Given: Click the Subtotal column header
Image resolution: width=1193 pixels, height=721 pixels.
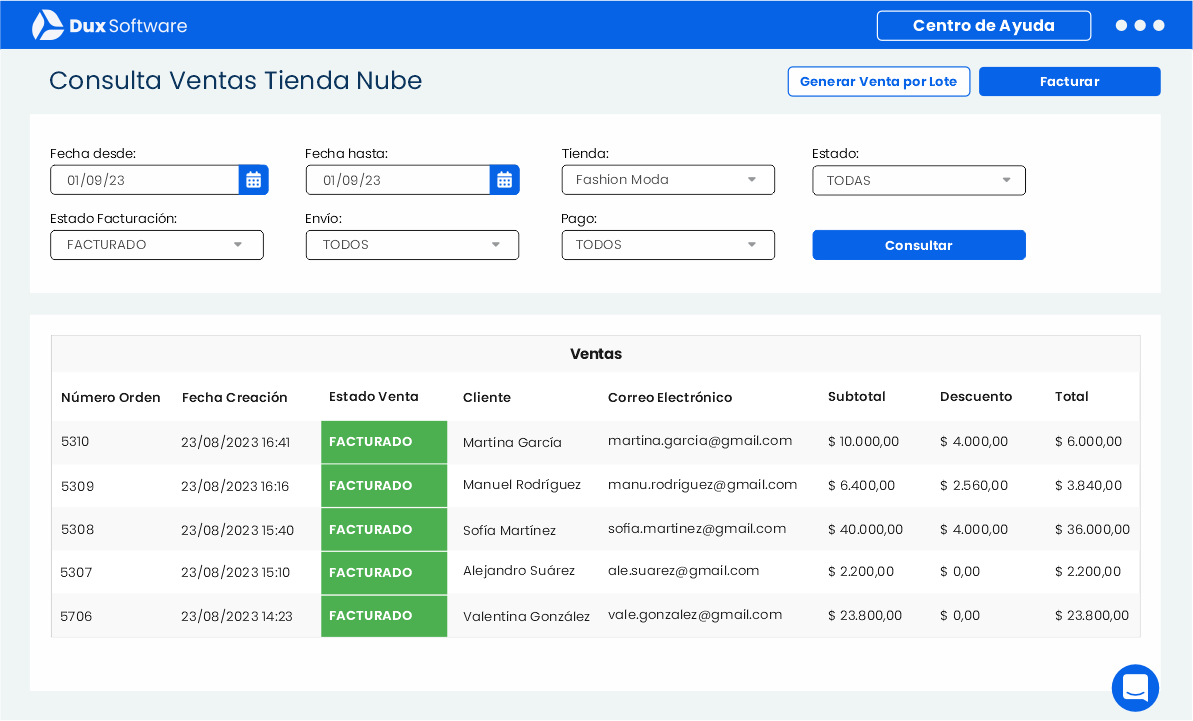Looking at the screenshot, I should pos(857,396).
